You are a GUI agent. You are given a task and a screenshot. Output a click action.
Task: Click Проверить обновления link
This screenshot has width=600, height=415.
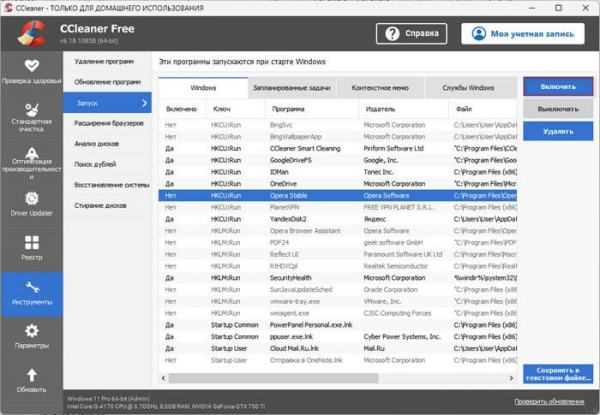pos(549,401)
